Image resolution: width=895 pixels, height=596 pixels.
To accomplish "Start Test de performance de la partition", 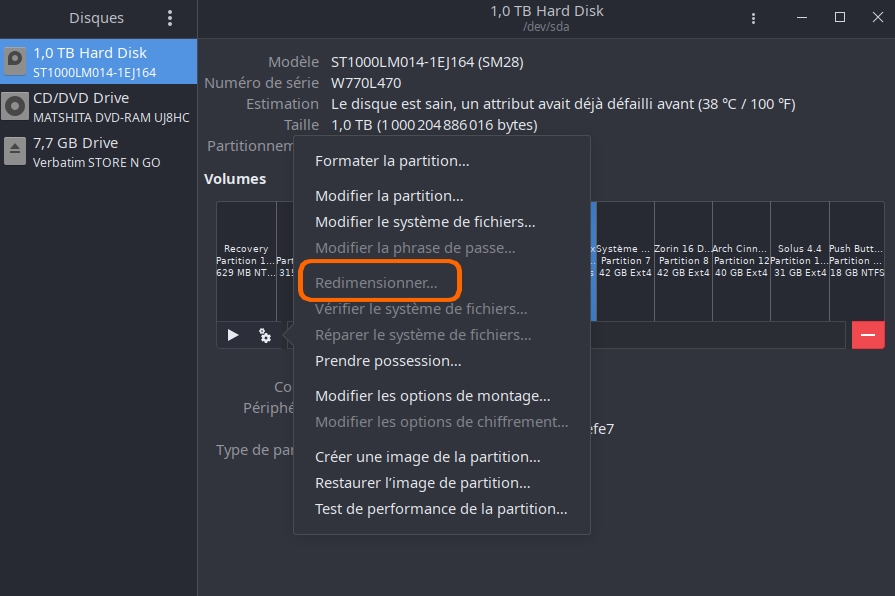I will (441, 509).
